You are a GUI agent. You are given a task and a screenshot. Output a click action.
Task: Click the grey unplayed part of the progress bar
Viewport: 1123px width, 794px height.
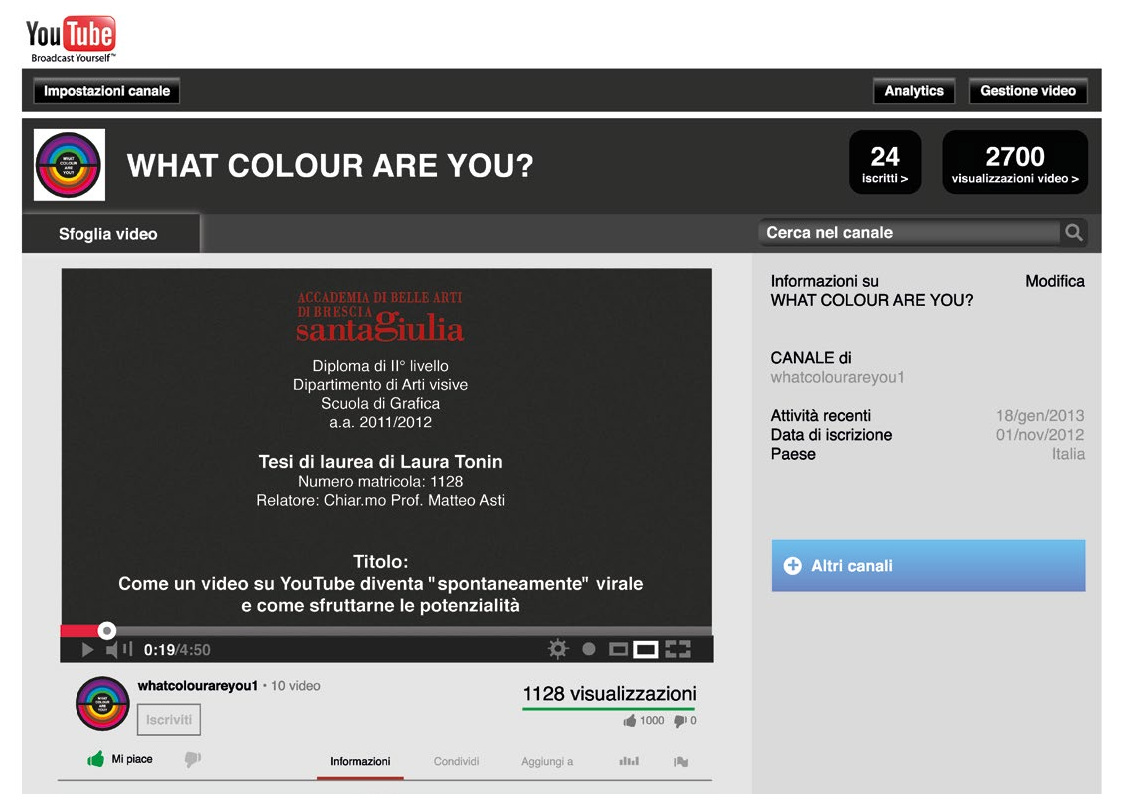[x=414, y=631]
